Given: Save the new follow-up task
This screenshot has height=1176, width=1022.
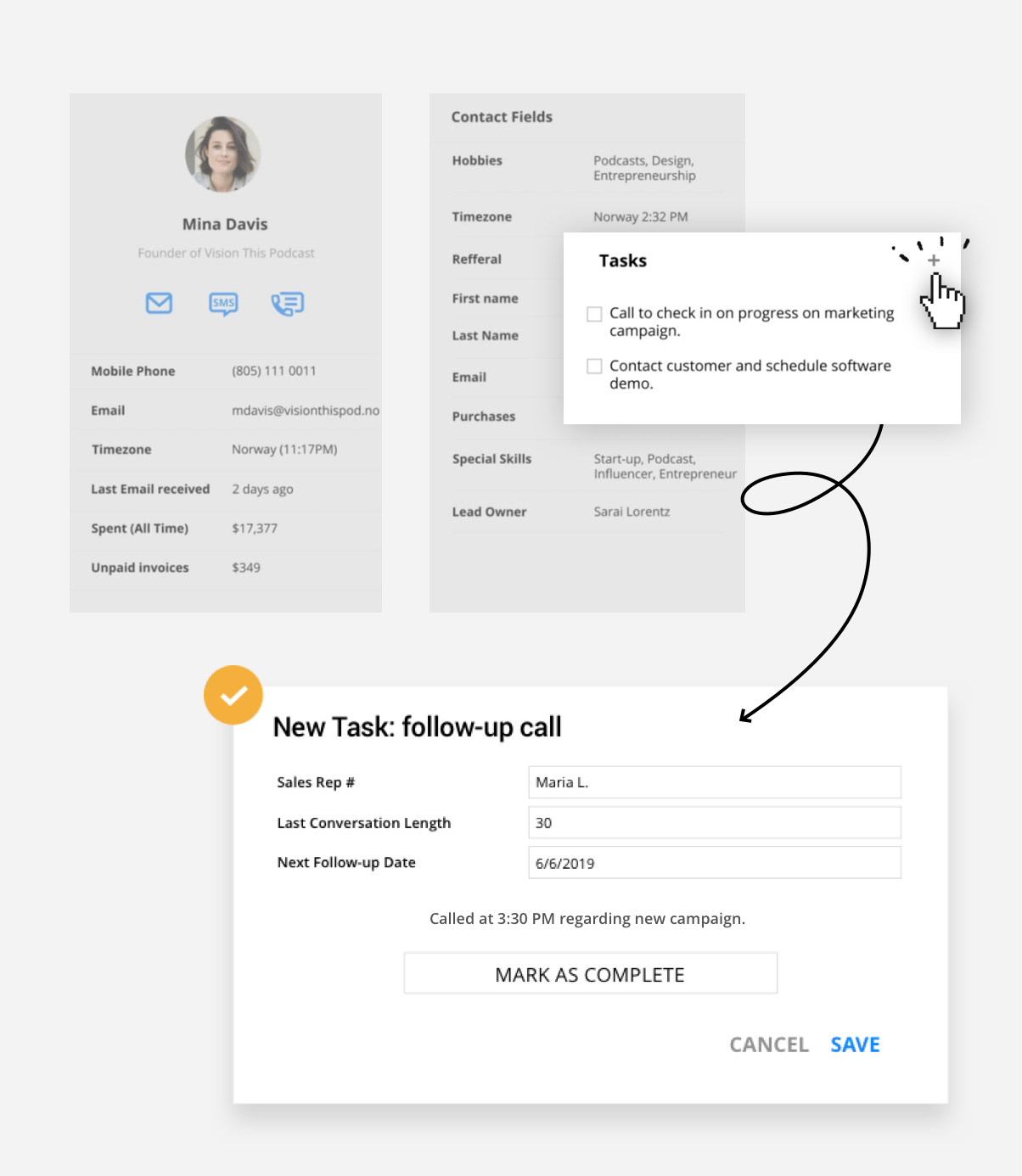Looking at the screenshot, I should tap(854, 1044).
